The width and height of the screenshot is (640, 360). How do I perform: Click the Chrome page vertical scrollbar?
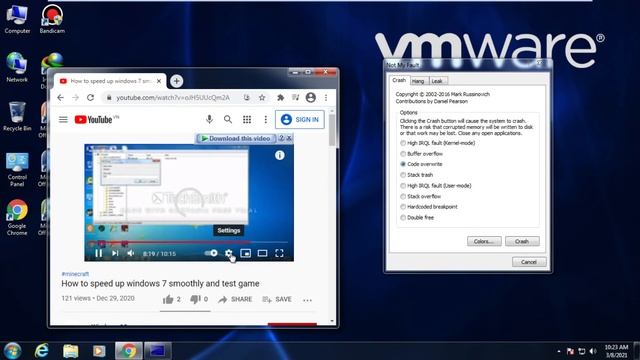(332, 131)
